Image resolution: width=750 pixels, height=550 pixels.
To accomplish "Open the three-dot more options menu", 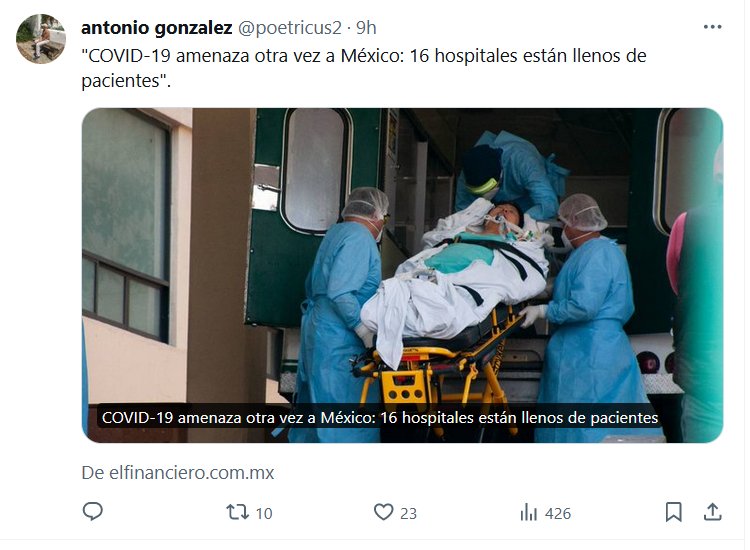I will tap(712, 27).
